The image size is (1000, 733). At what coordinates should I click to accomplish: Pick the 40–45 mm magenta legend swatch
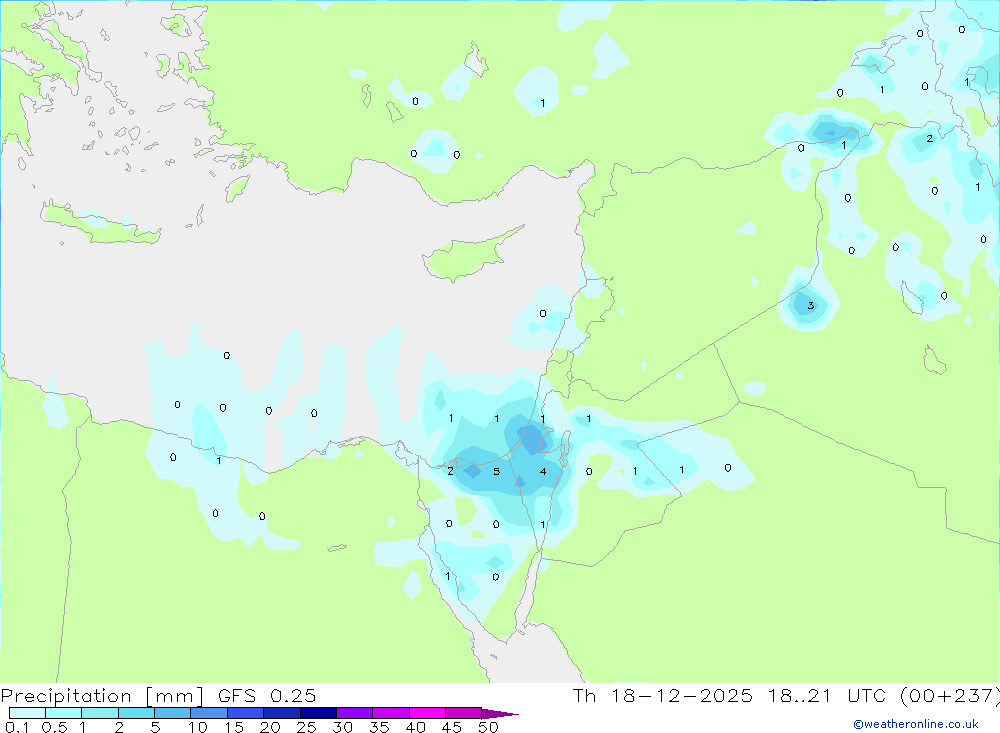pyautogui.click(x=427, y=713)
